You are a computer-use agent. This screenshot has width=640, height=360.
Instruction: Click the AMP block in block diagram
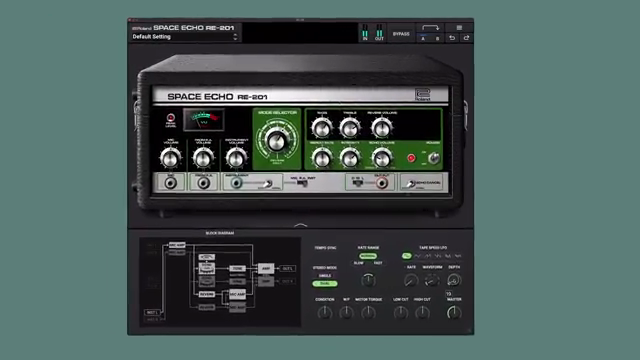(266, 268)
